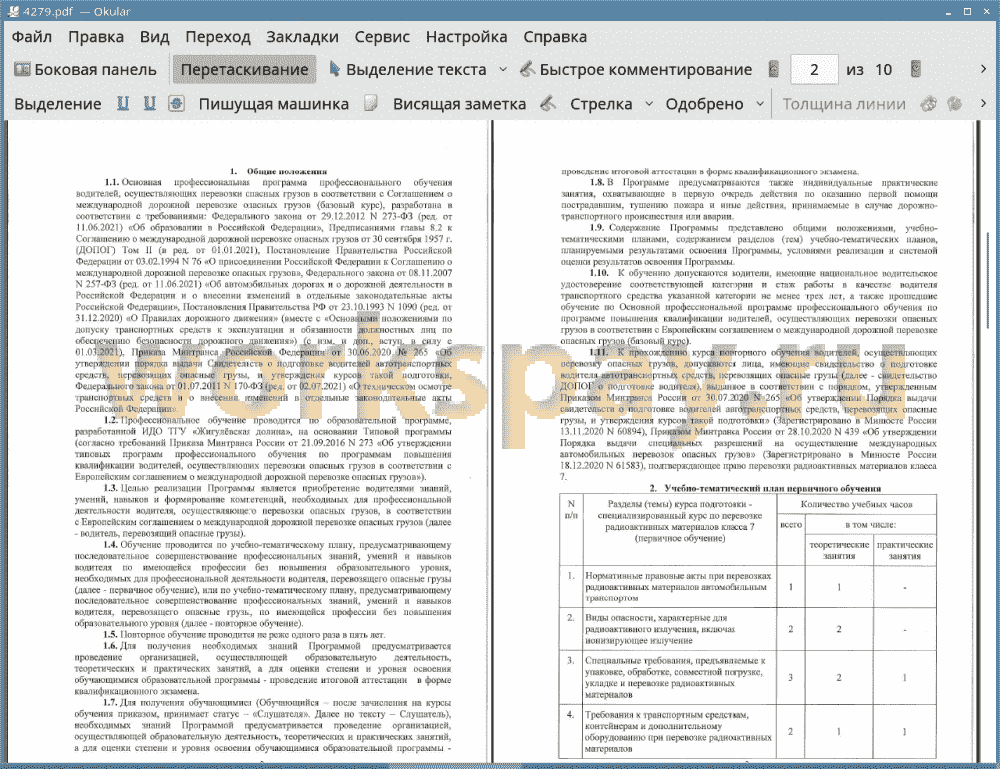Open the Правка menu
Image resolution: width=1000 pixels, height=769 pixels.
pyautogui.click(x=96, y=36)
